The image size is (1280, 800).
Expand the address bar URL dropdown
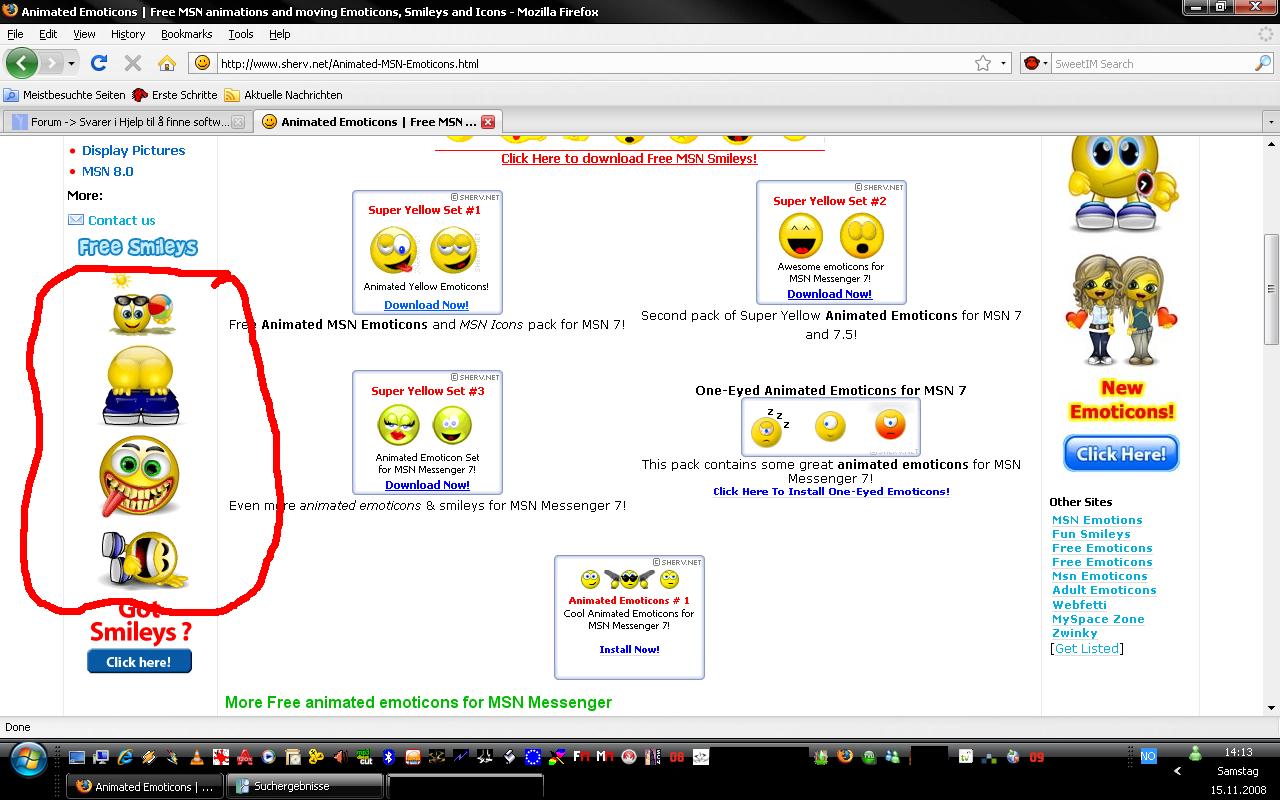[1004, 63]
